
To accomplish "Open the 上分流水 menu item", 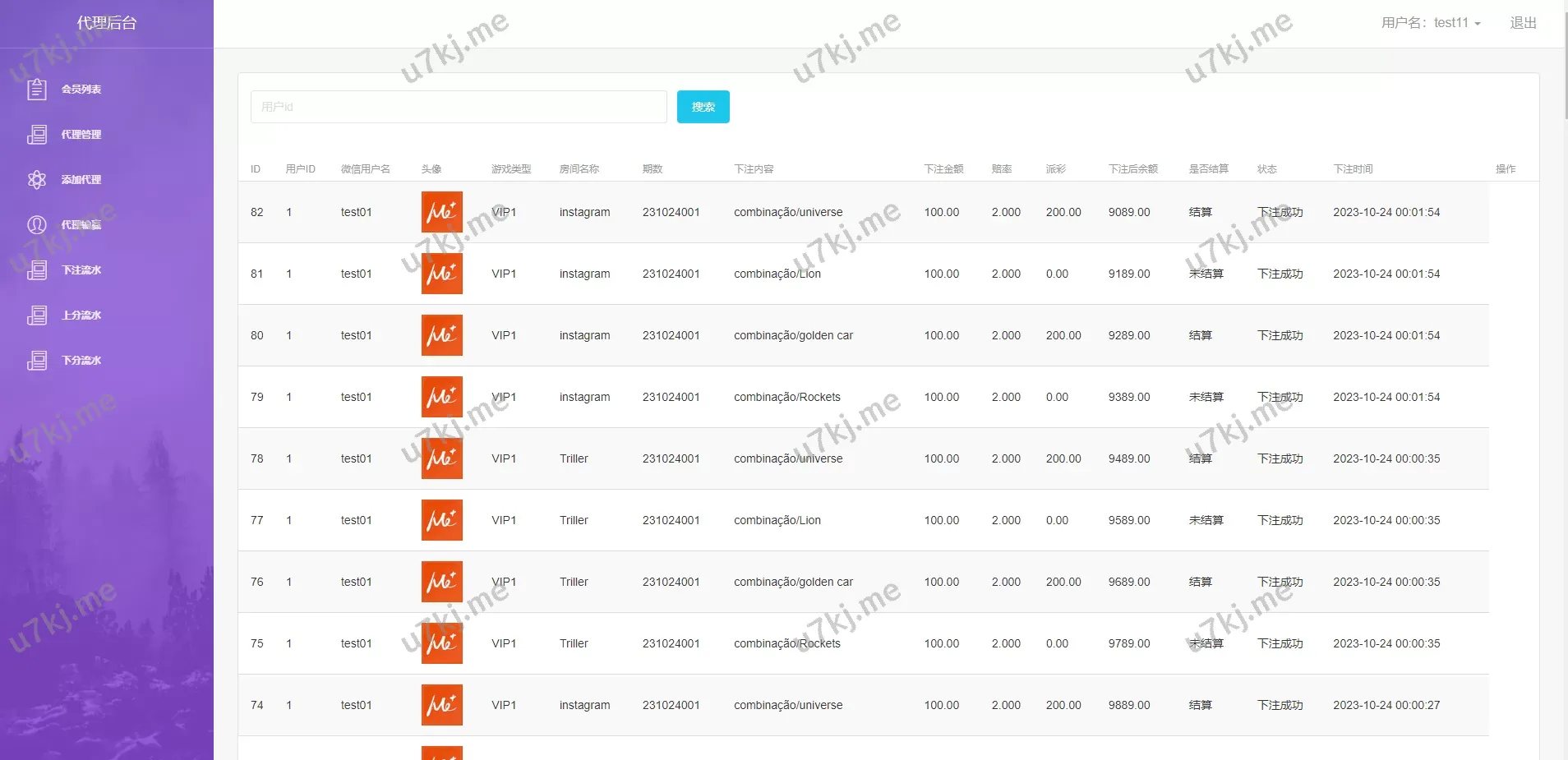I will pyautogui.click(x=81, y=315).
